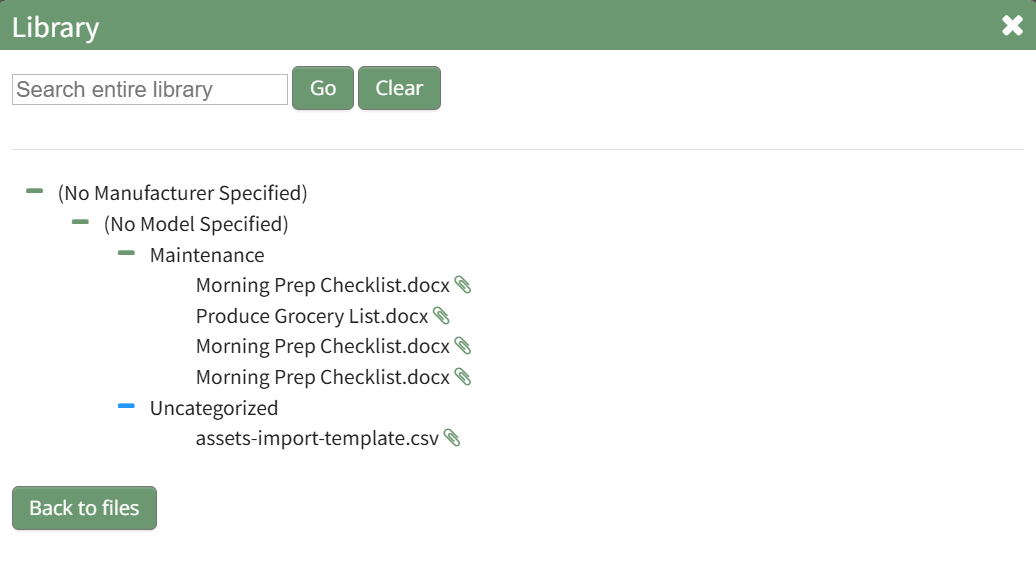The height and width of the screenshot is (563, 1036).
Task: Collapse the Maintenance category using its minus icon
Action: coord(126,253)
